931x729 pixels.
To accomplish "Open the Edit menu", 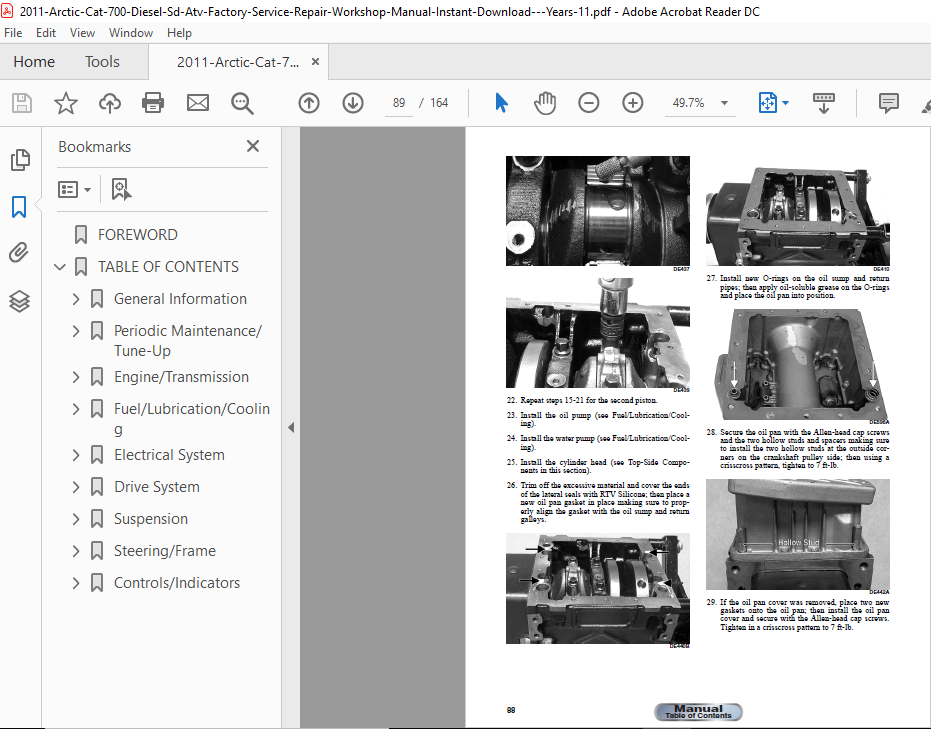I will pyautogui.click(x=46, y=33).
